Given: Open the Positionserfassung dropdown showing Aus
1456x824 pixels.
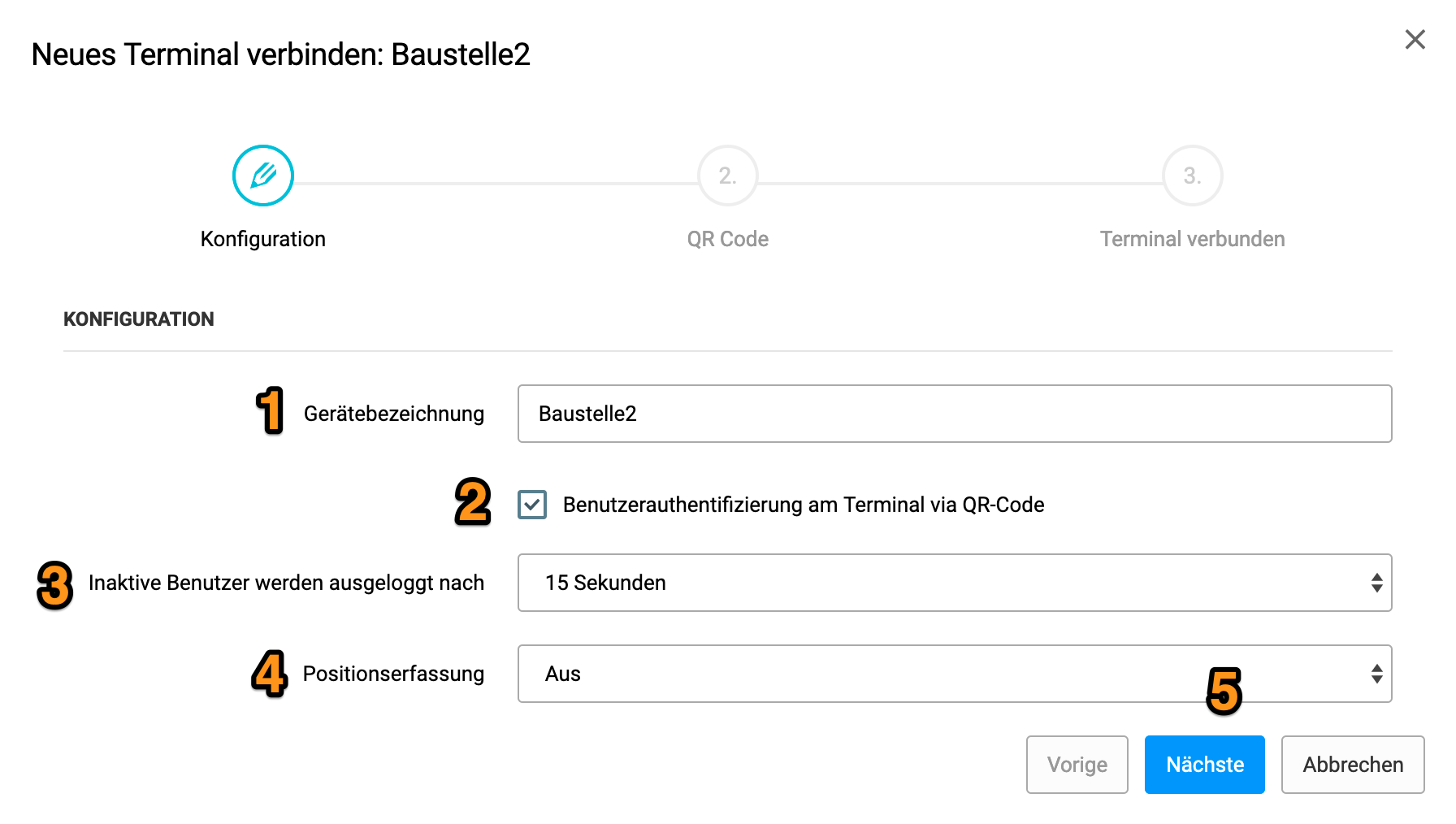Looking at the screenshot, I should (955, 674).
